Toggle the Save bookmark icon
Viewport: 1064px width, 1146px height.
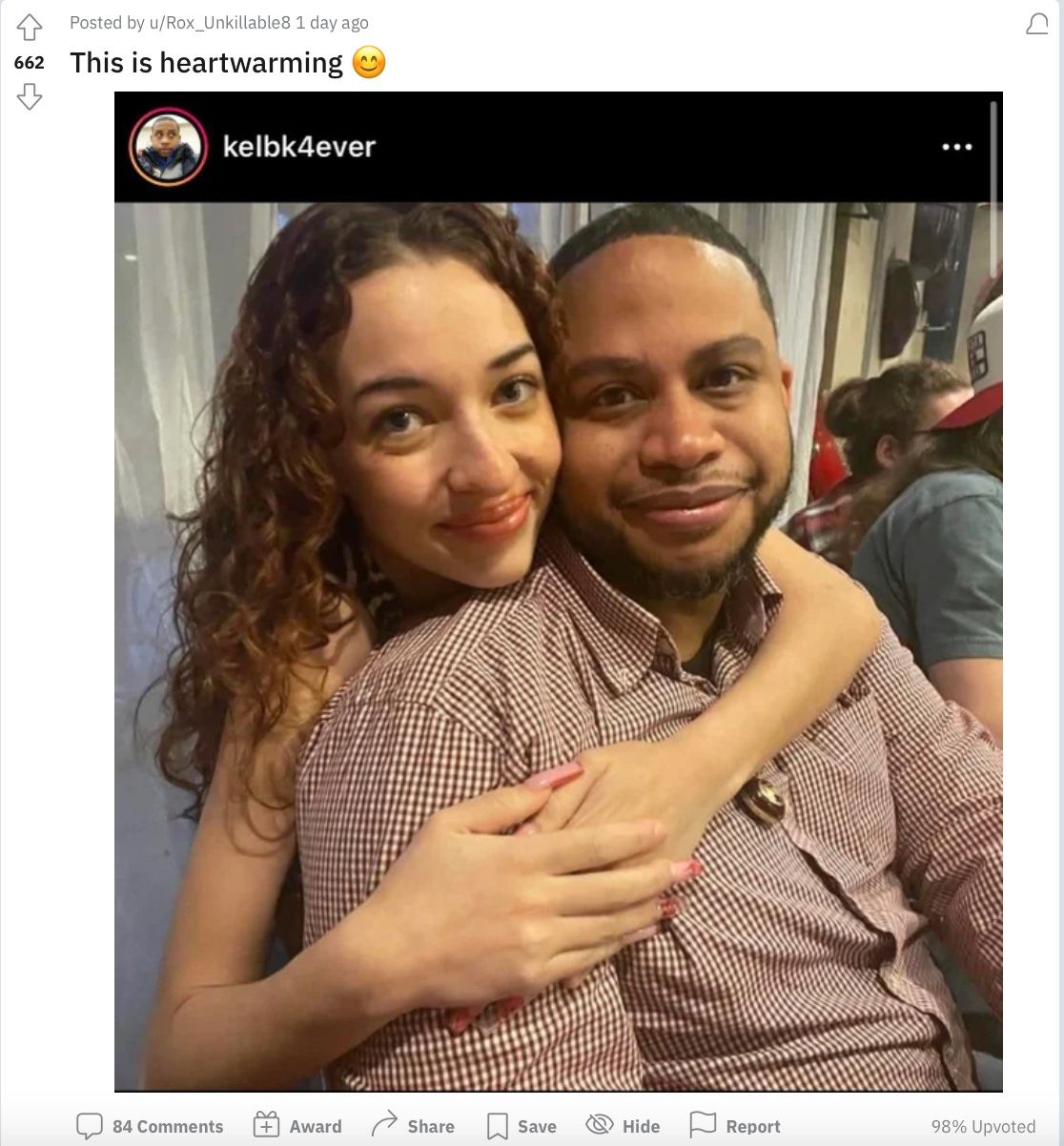pos(497,1126)
